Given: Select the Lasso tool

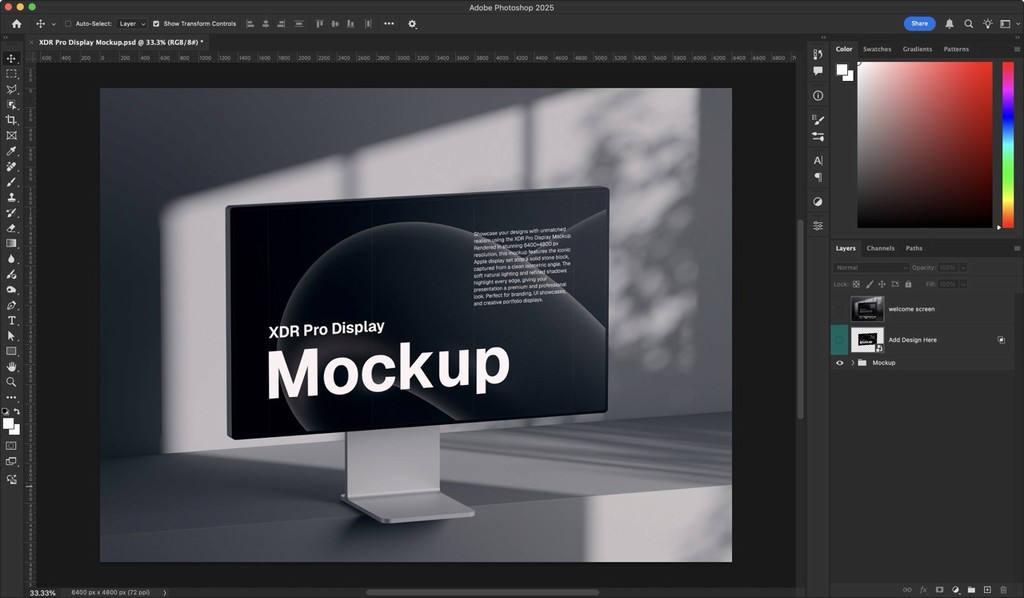Looking at the screenshot, I should tap(11, 89).
